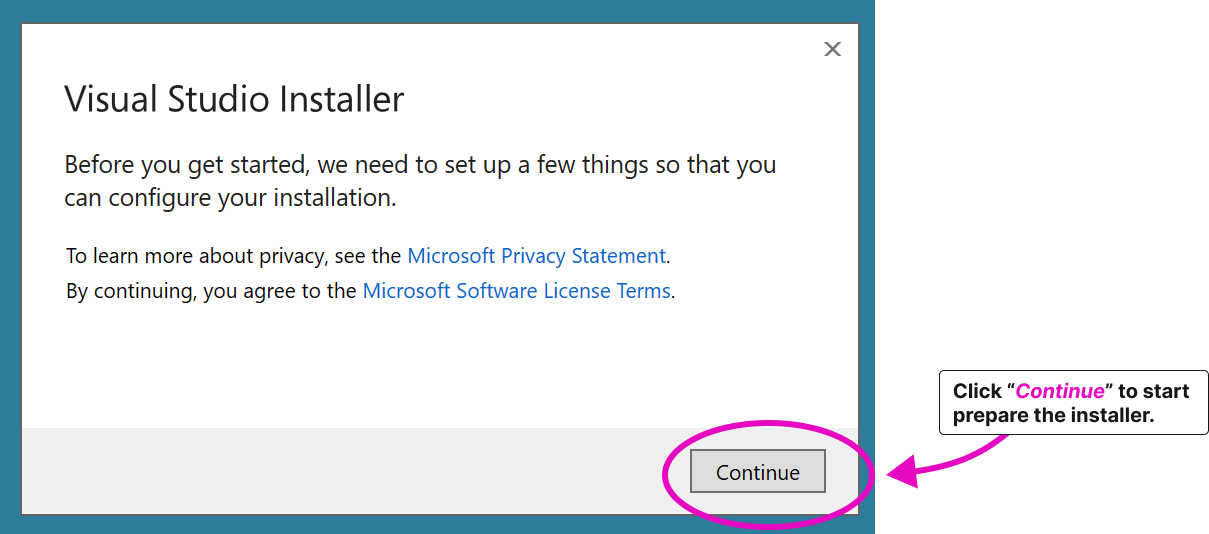
Task: Click the teal border above the dialog
Action: pyautogui.click(x=440, y=11)
